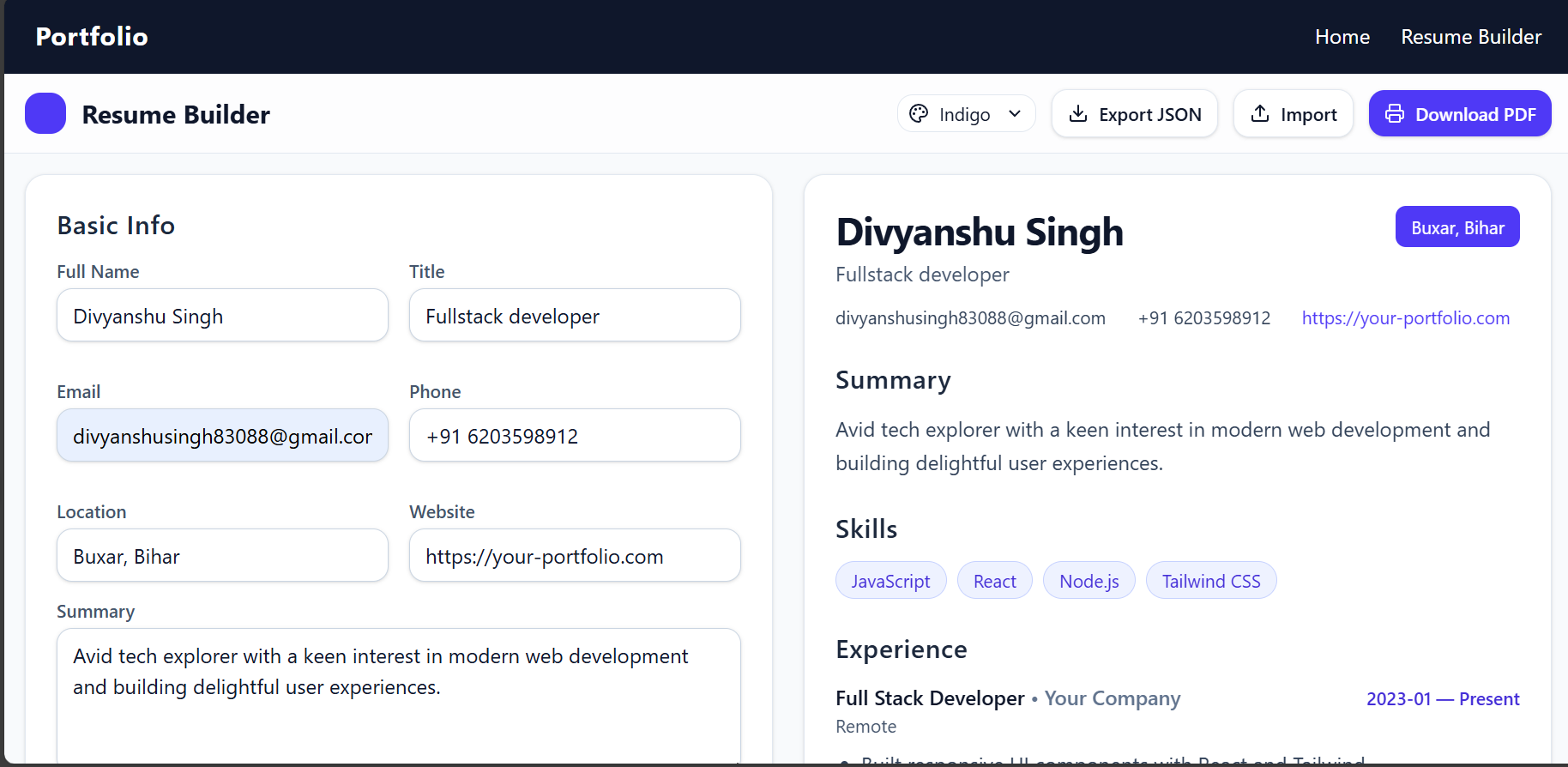Click the purple Resume Builder logo square
The image size is (1568, 767).
45,113
